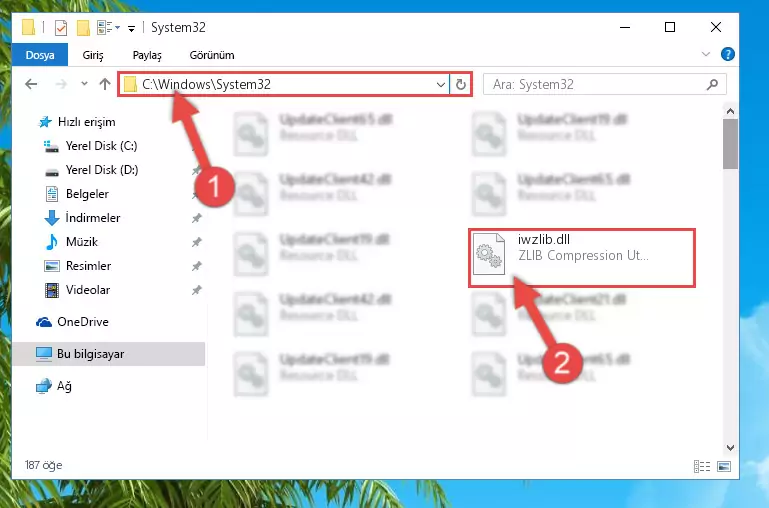Switch to the Paylaş ribbon tab
Image resolution: width=769 pixels, height=508 pixels.
147,55
